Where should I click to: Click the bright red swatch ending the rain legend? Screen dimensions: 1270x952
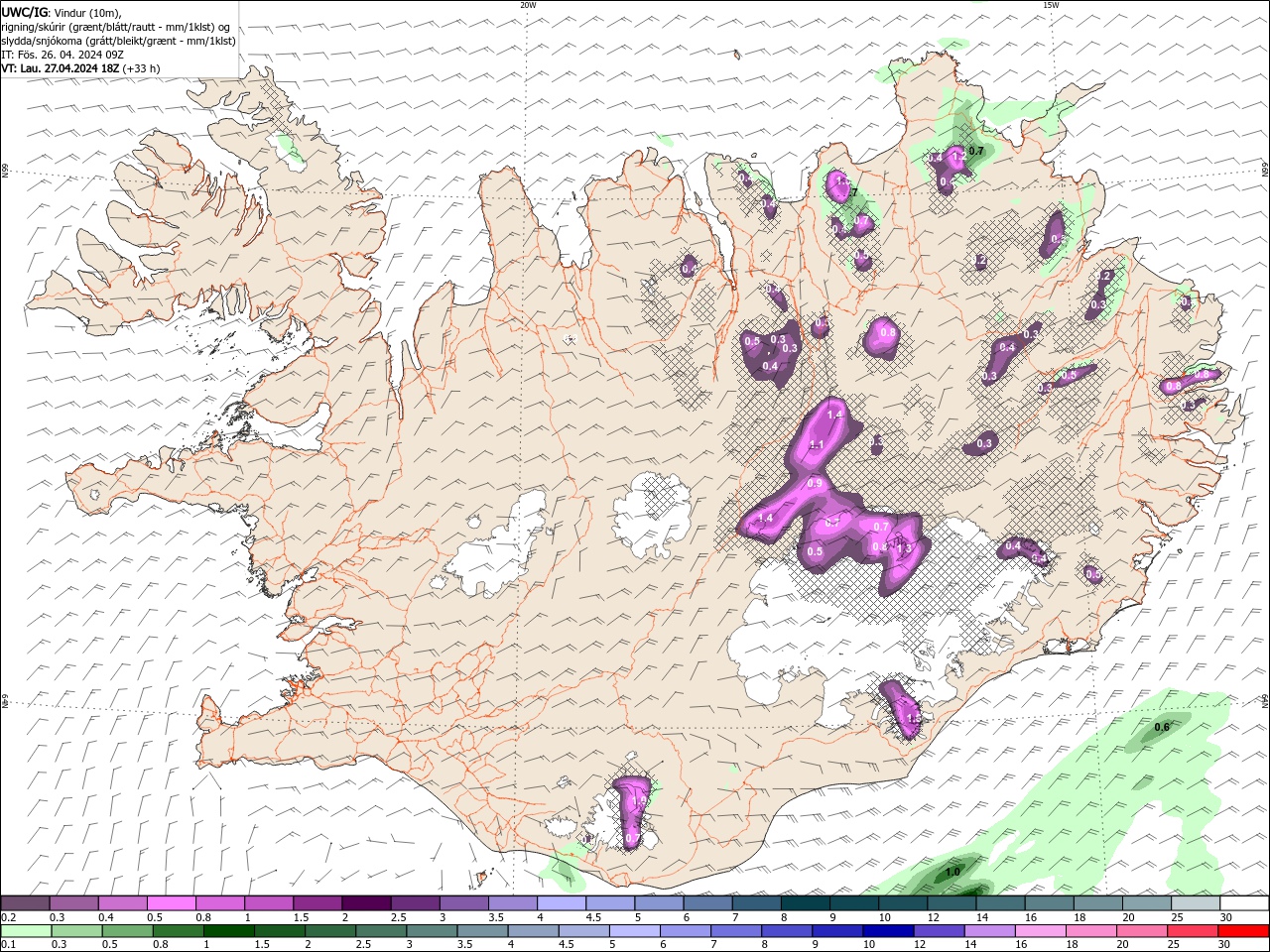coord(1243,931)
